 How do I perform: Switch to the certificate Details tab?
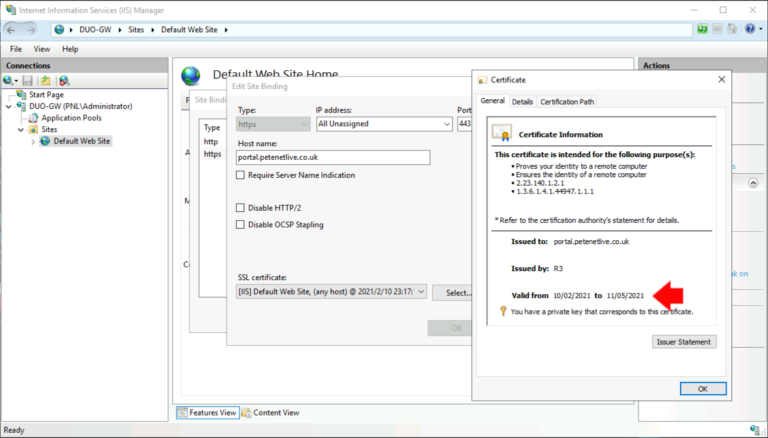522,102
